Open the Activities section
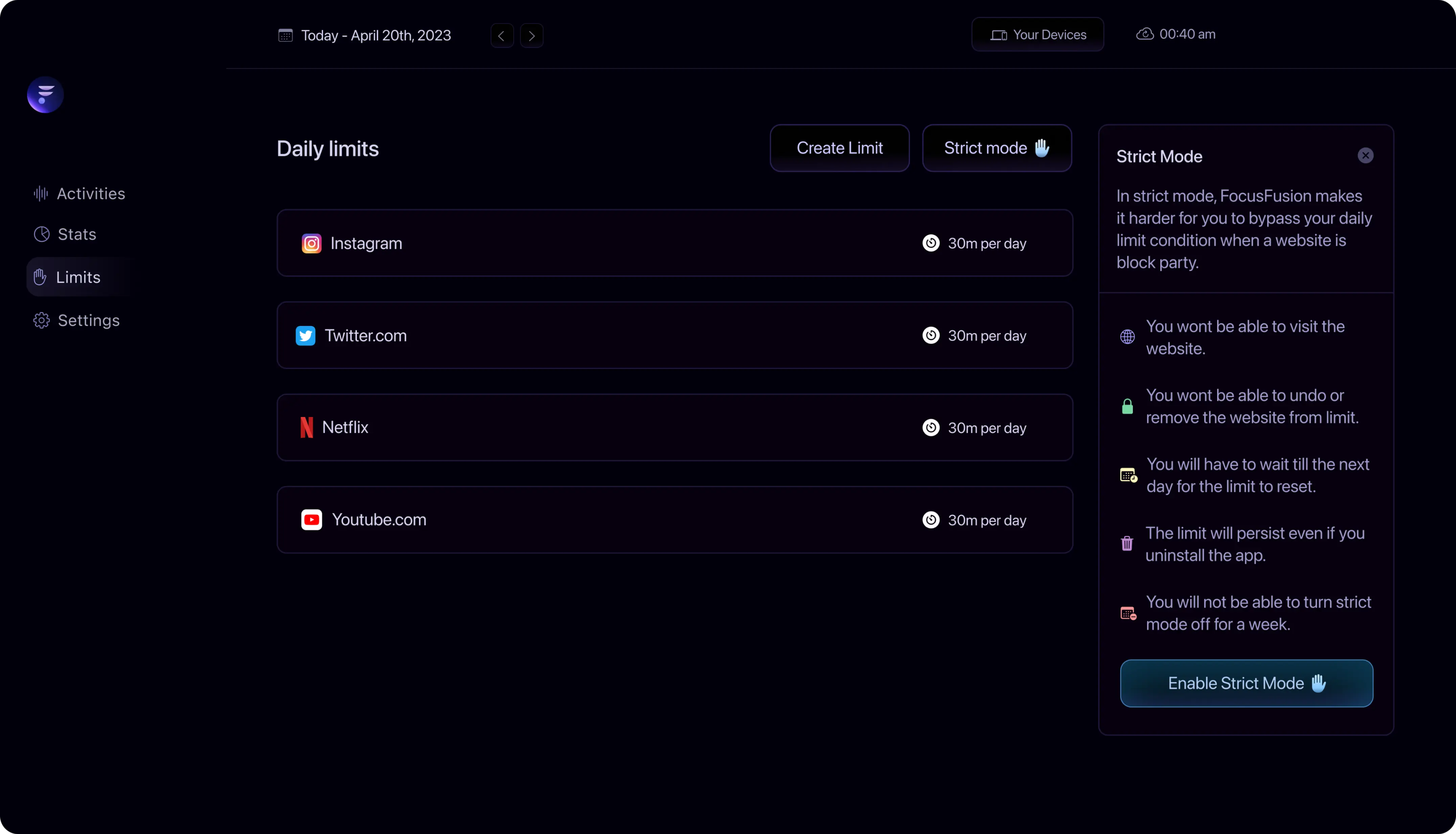 [x=79, y=194]
